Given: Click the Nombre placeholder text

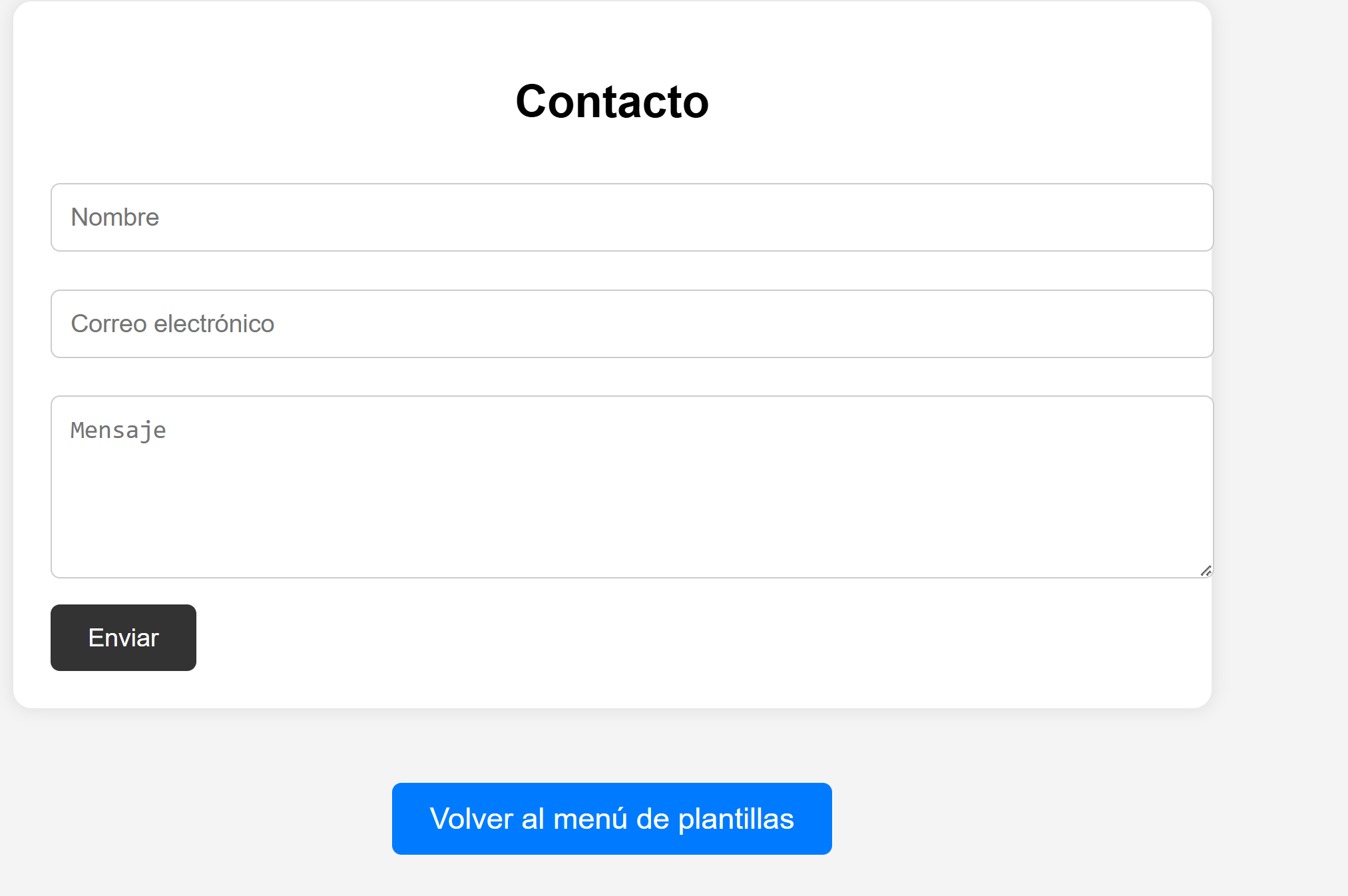Looking at the screenshot, I should (114, 217).
